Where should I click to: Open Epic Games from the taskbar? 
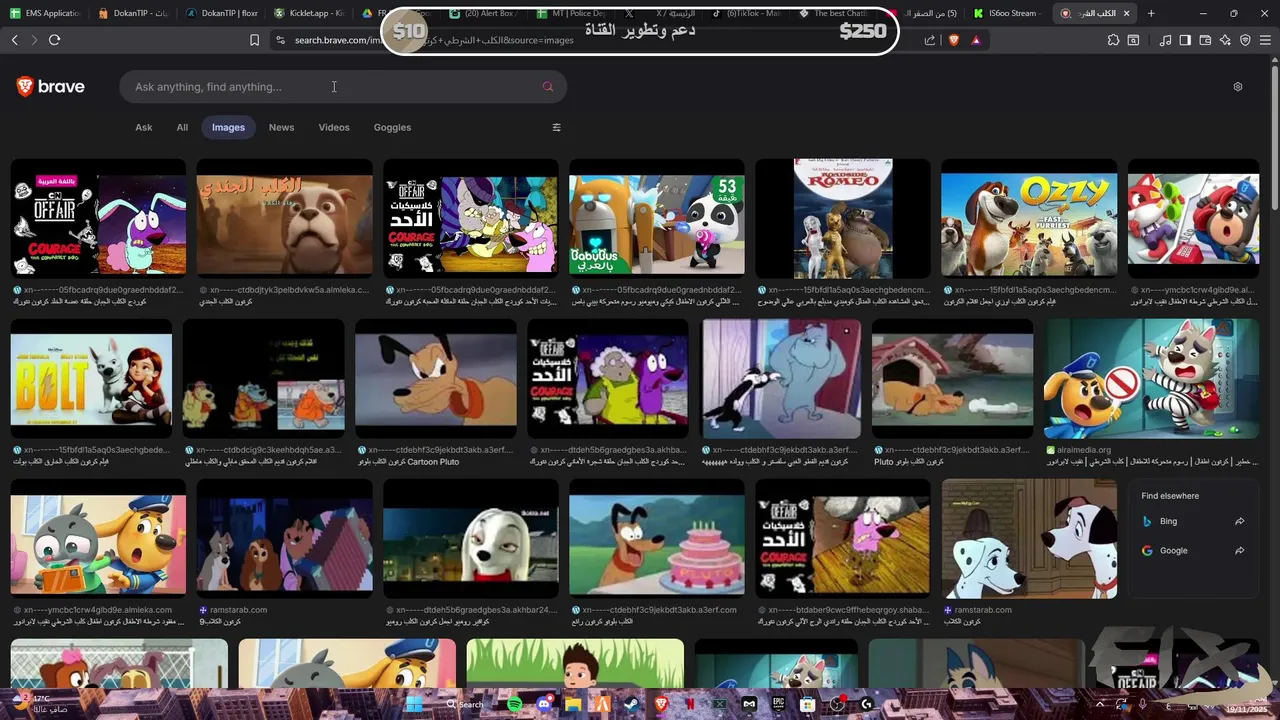point(778,704)
